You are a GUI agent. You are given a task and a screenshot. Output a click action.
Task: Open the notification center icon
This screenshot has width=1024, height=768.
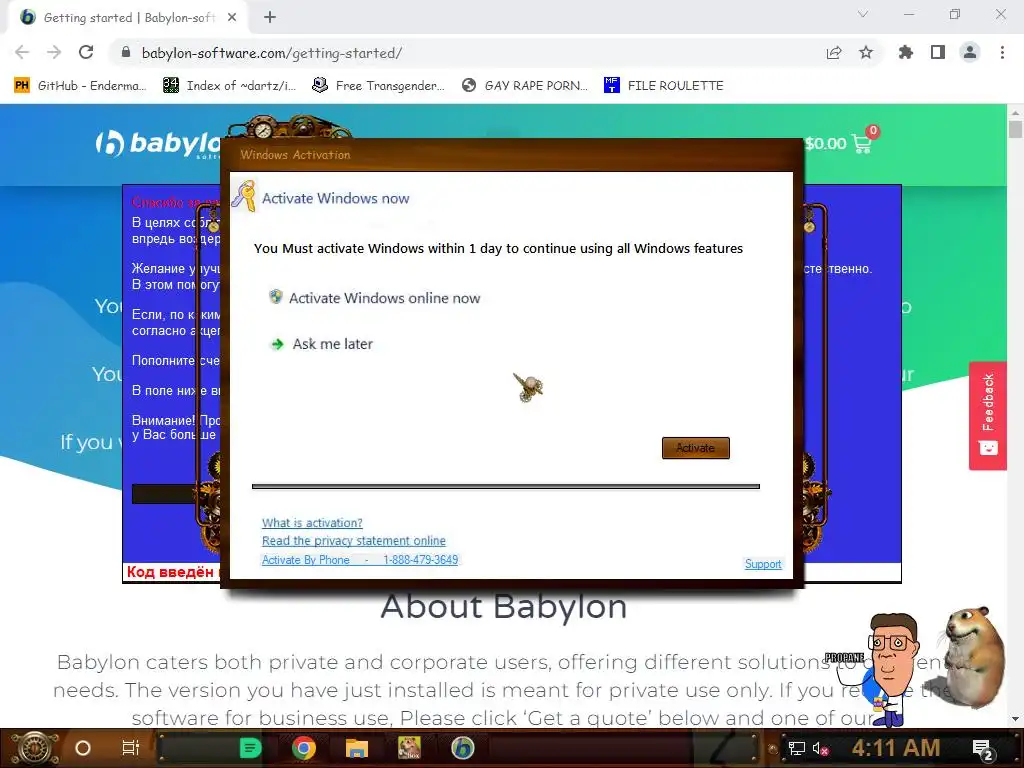tap(983, 749)
